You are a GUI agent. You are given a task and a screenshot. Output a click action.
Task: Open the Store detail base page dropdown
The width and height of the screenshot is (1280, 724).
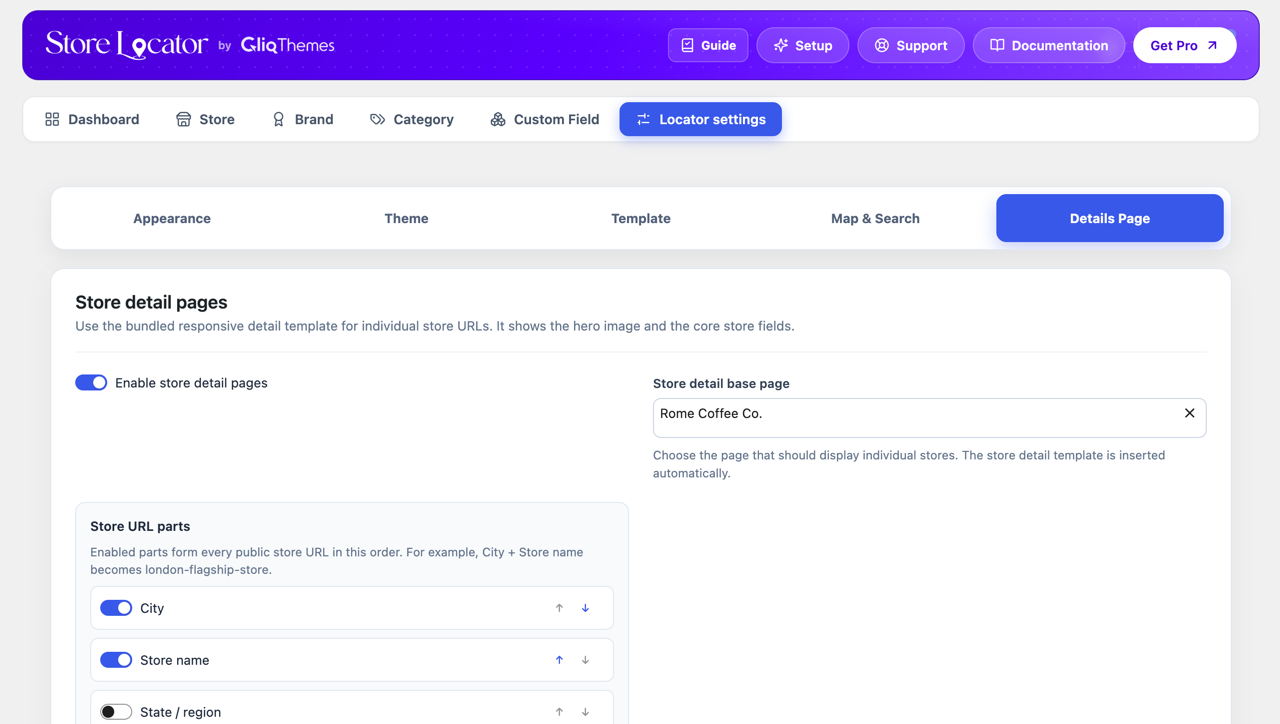pos(929,418)
